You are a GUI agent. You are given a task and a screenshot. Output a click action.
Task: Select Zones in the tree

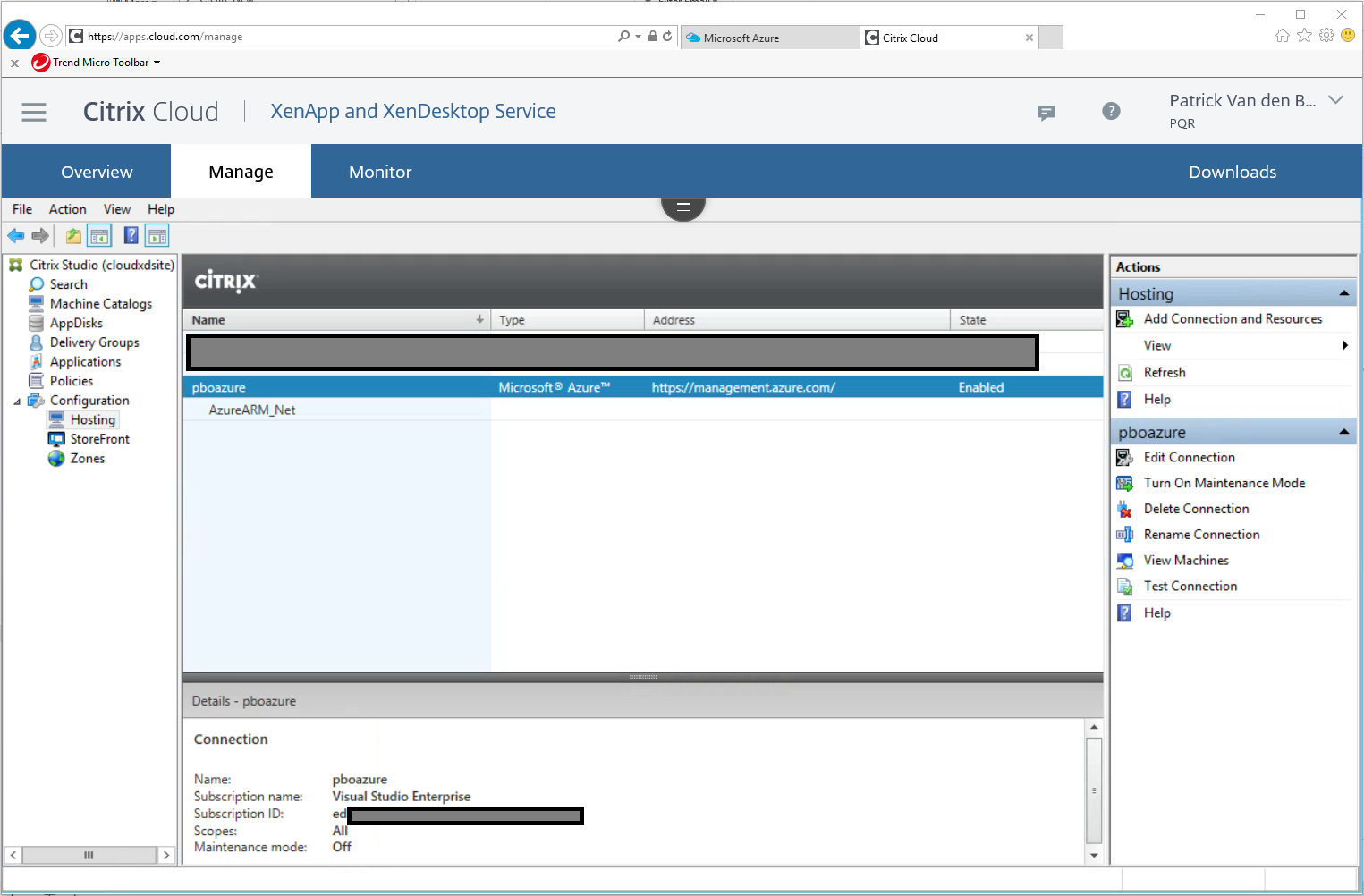pyautogui.click(x=88, y=459)
